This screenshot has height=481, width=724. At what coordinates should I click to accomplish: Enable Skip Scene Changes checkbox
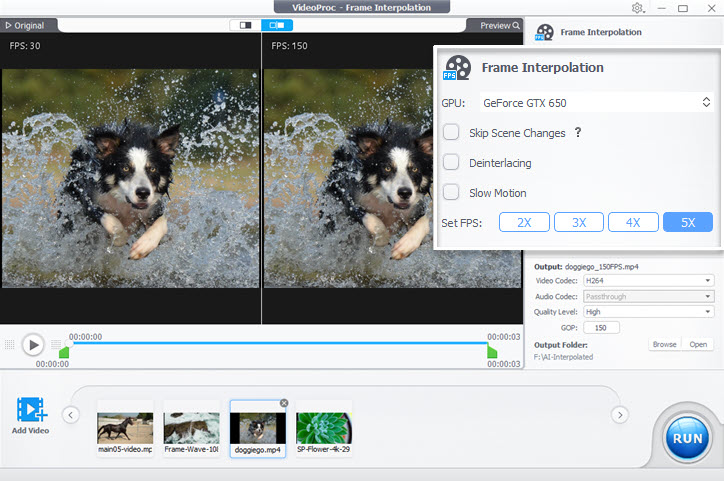click(452, 133)
